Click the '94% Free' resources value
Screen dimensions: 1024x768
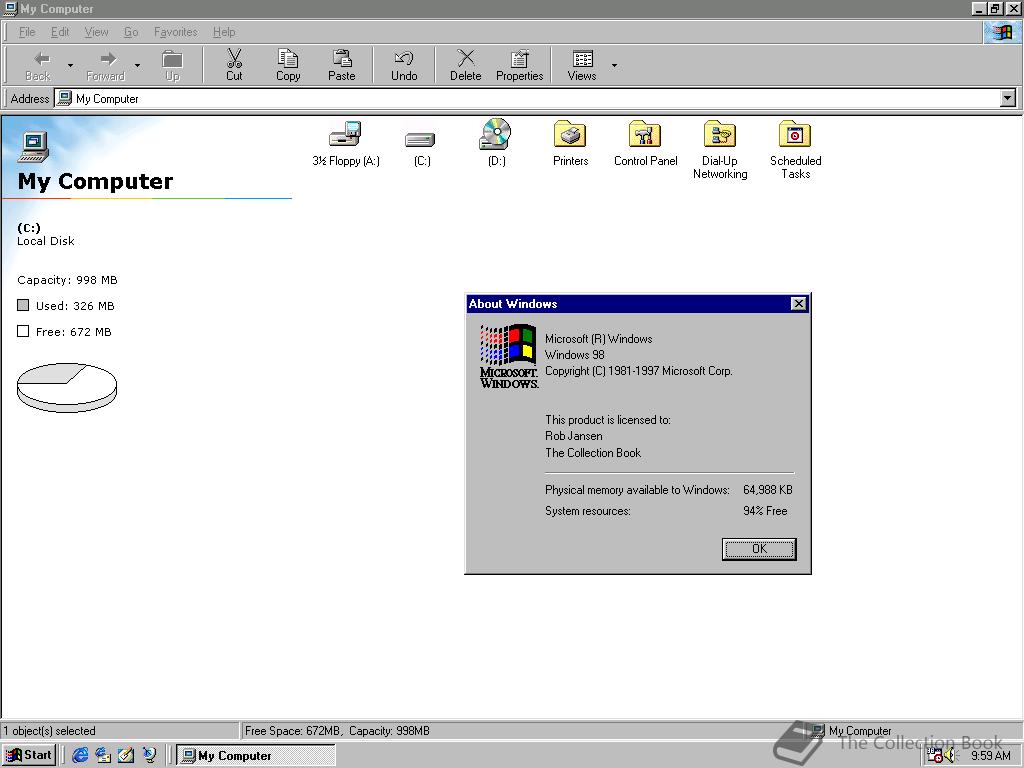[x=765, y=511]
